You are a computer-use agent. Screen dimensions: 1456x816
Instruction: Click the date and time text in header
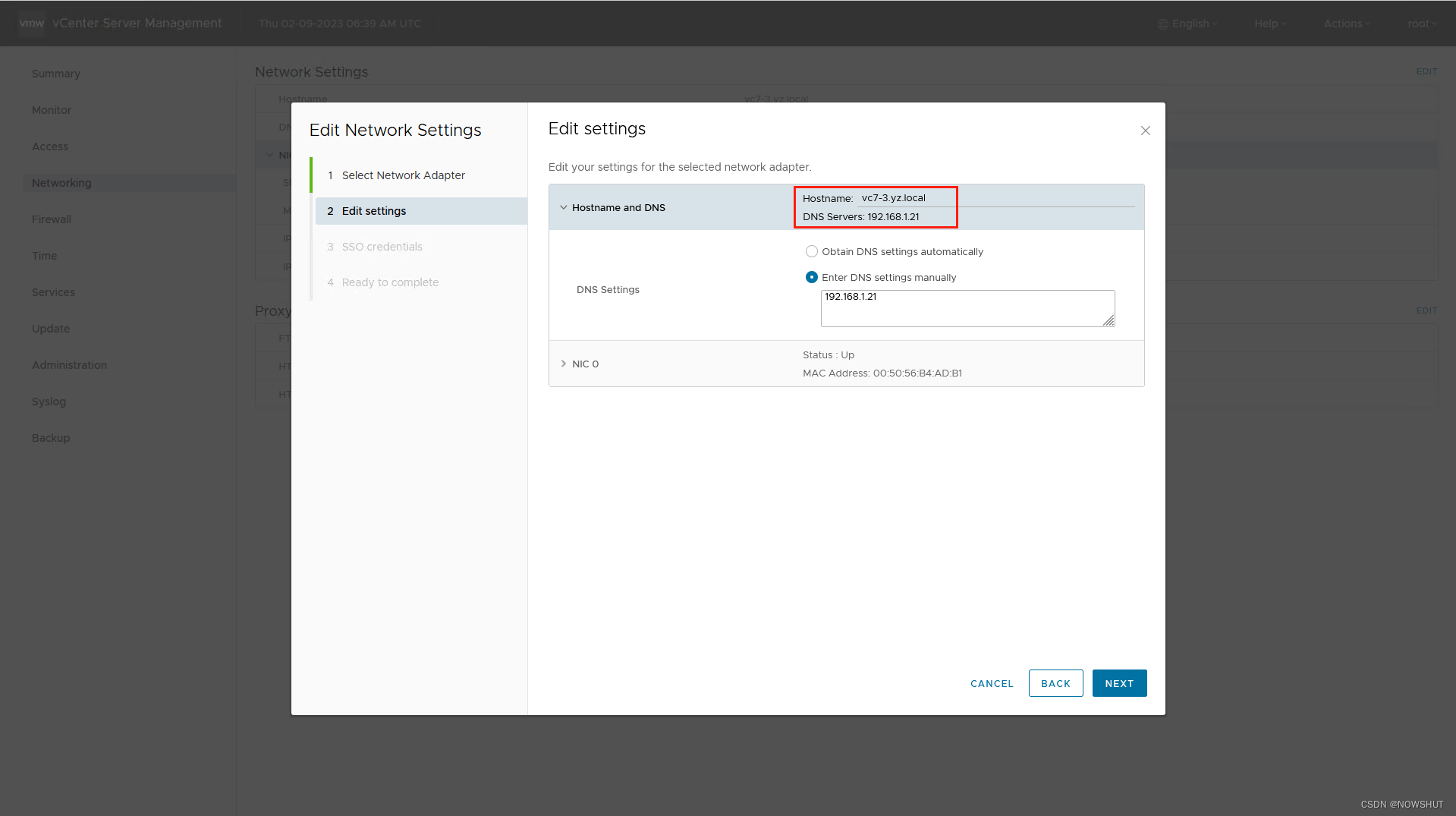pos(340,24)
